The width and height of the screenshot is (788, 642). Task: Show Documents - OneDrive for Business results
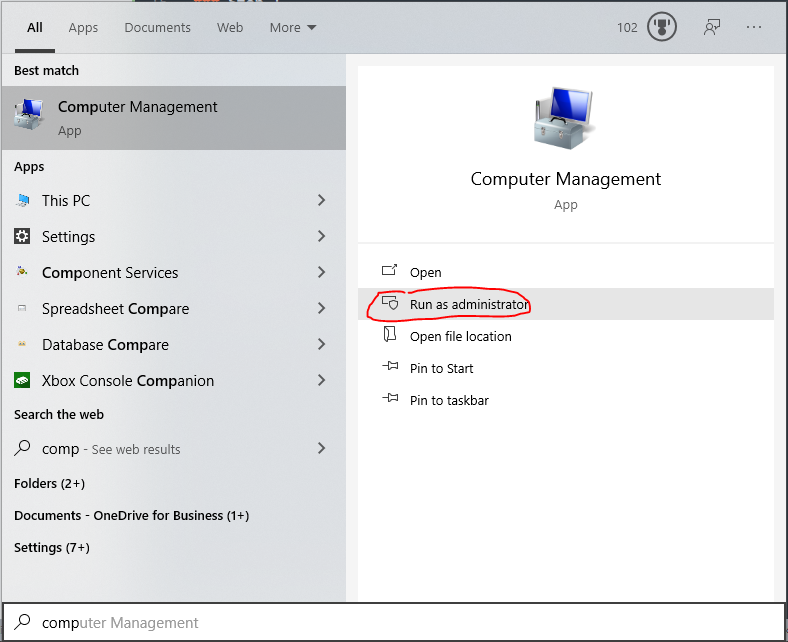click(132, 516)
